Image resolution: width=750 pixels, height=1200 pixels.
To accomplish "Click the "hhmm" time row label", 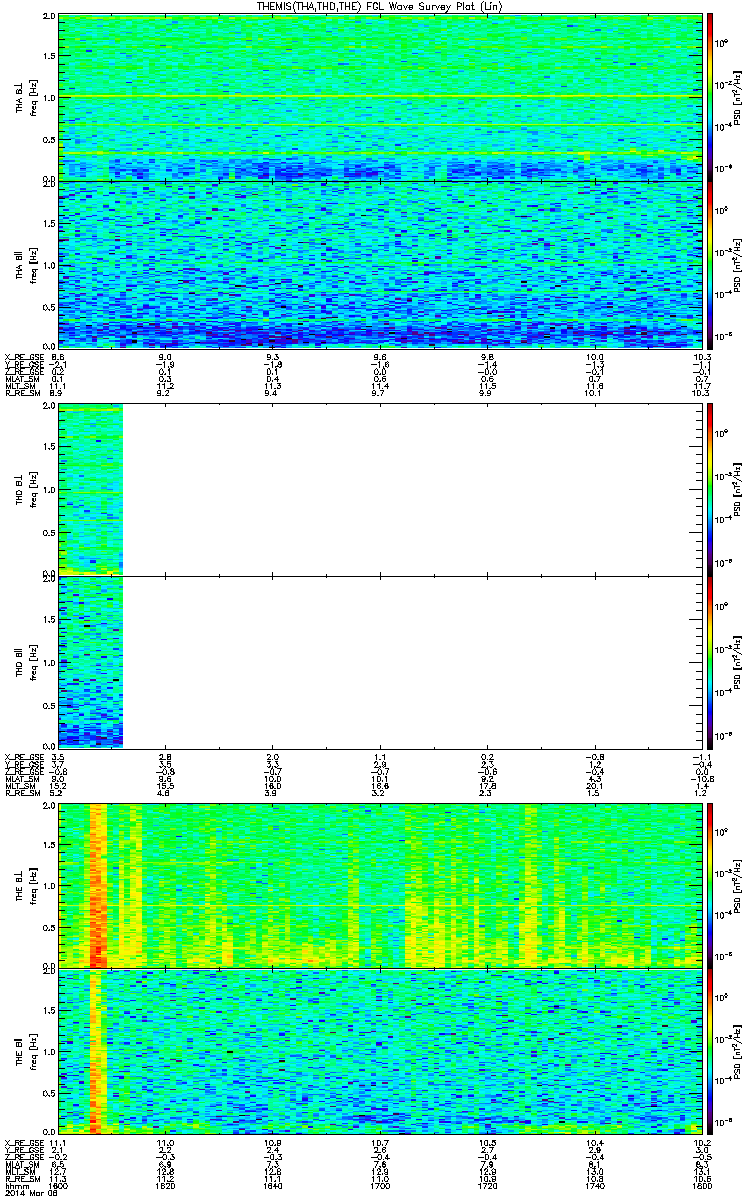I will click(x=15, y=1185).
